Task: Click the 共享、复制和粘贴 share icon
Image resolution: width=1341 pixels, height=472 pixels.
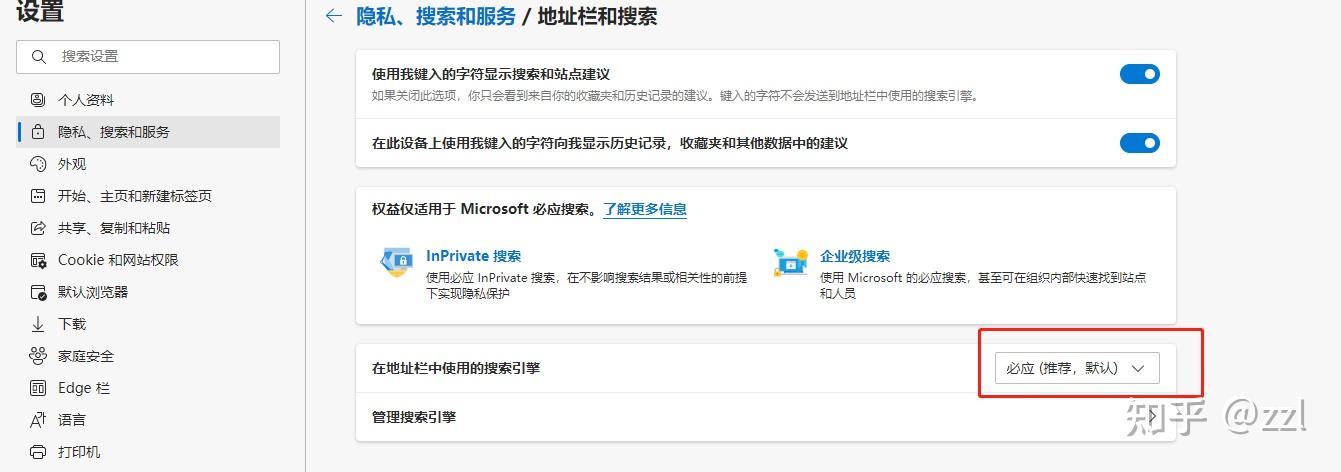Action: (38, 228)
